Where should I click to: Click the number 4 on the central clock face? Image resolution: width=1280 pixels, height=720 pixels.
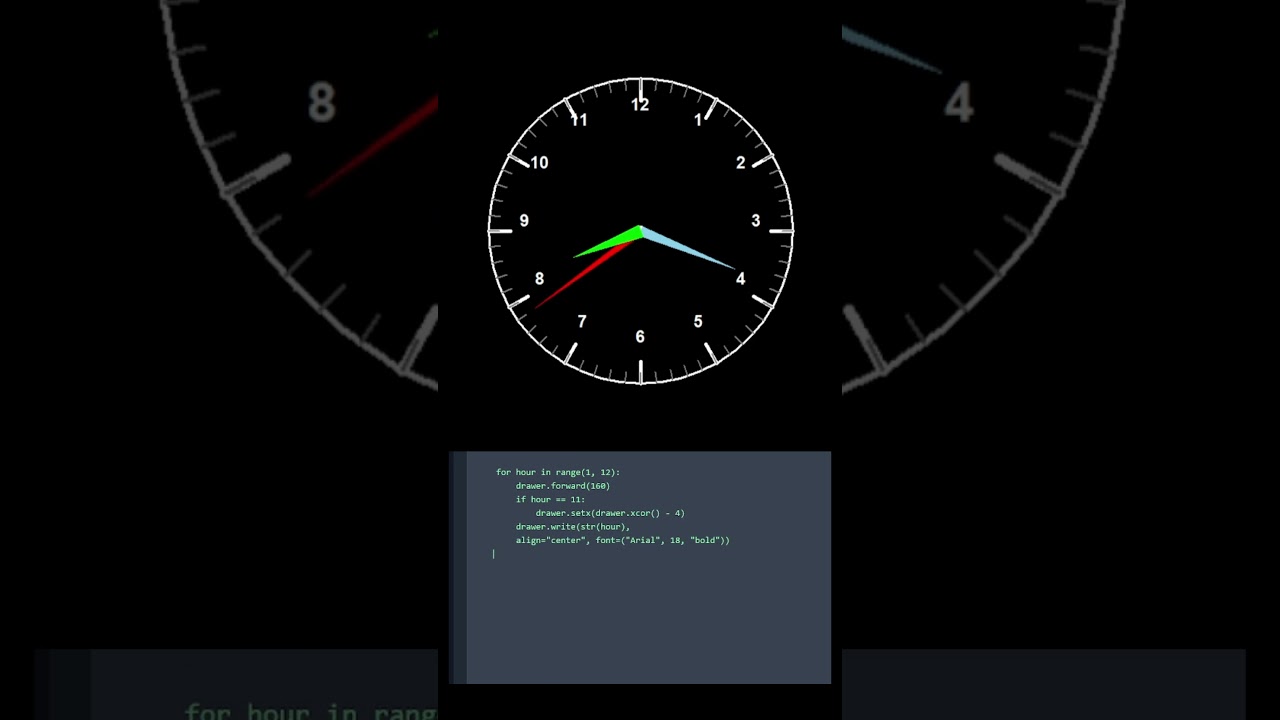point(740,279)
